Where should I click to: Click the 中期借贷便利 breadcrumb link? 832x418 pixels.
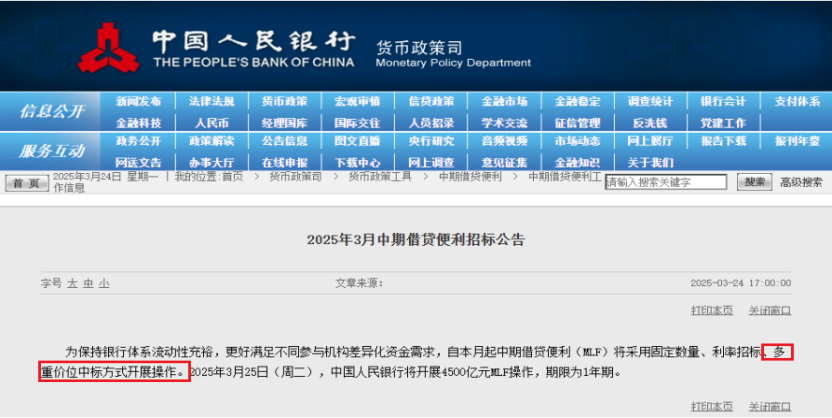point(470,177)
